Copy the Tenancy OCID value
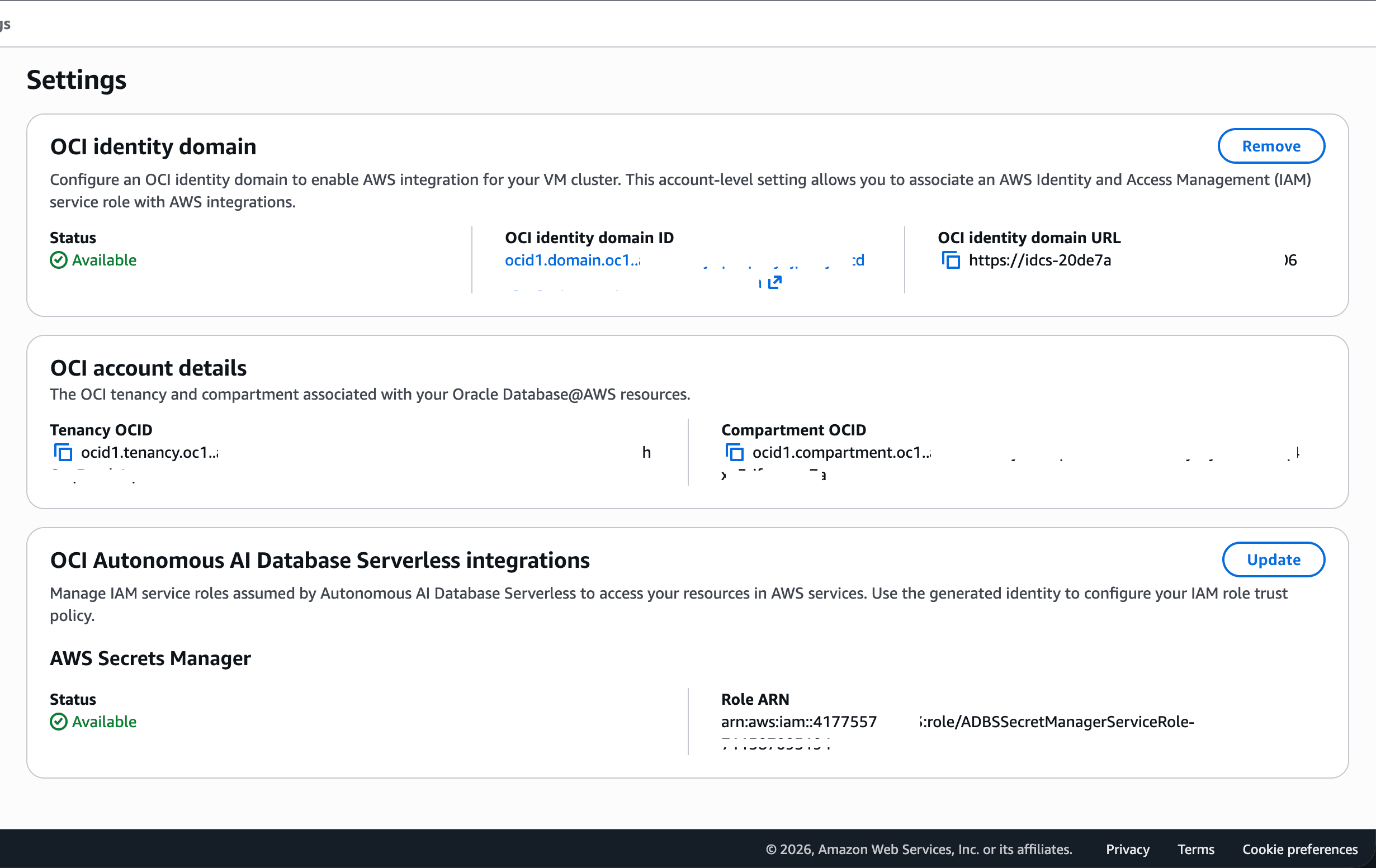The image size is (1376, 868). click(63, 452)
